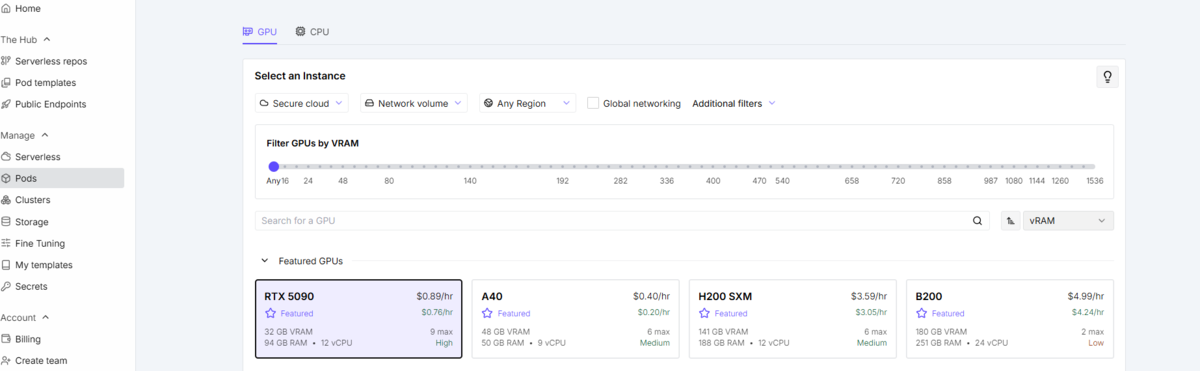Enable Global networking checkbox
1200x371 pixels.
tap(593, 103)
